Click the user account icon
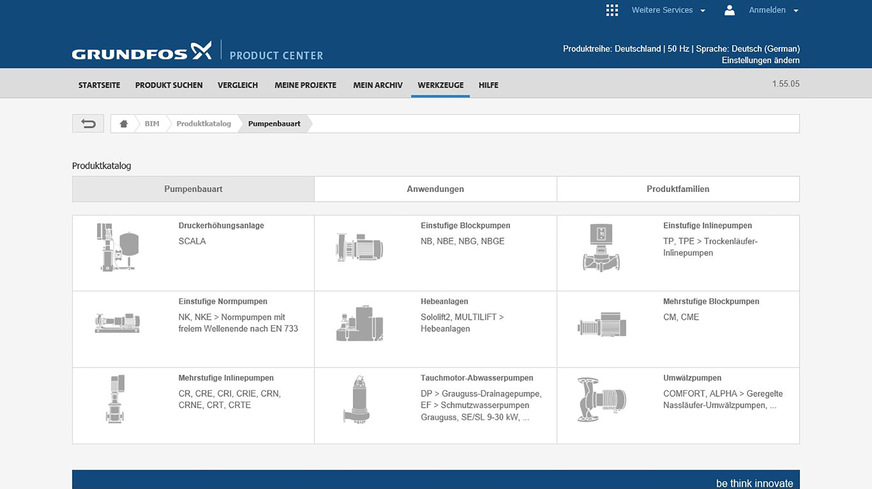 (x=729, y=10)
